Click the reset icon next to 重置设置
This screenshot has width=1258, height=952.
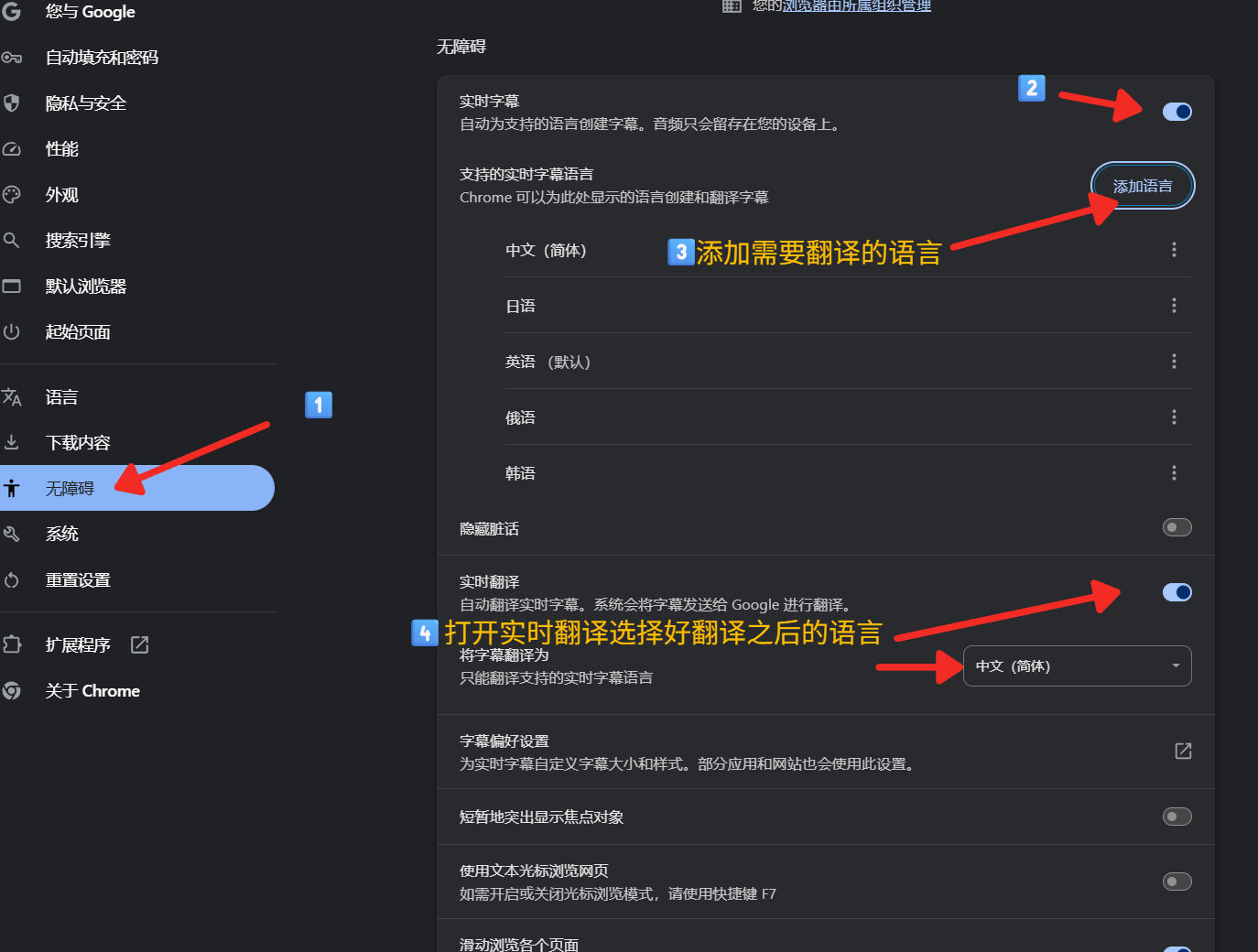click(11, 580)
